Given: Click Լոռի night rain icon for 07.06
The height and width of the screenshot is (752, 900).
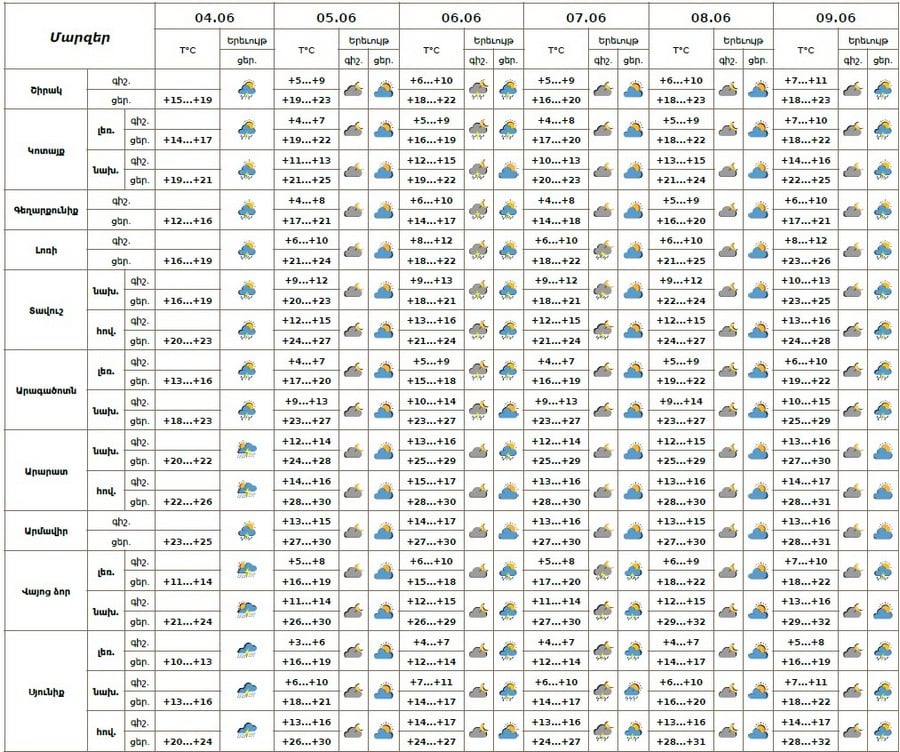Looking at the screenshot, I should click(603, 251).
